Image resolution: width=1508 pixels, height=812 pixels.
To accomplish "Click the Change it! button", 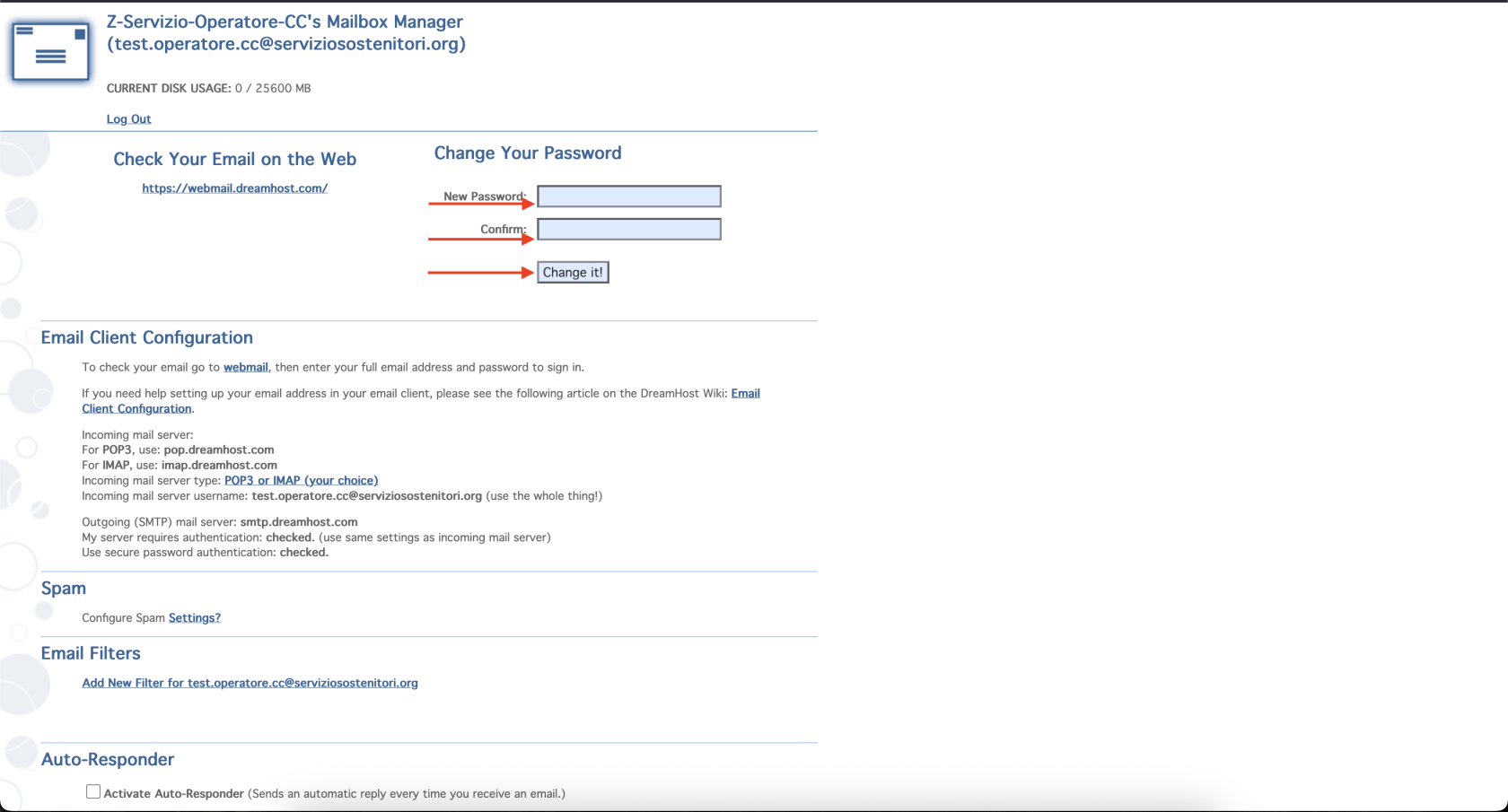I will tap(573, 273).
